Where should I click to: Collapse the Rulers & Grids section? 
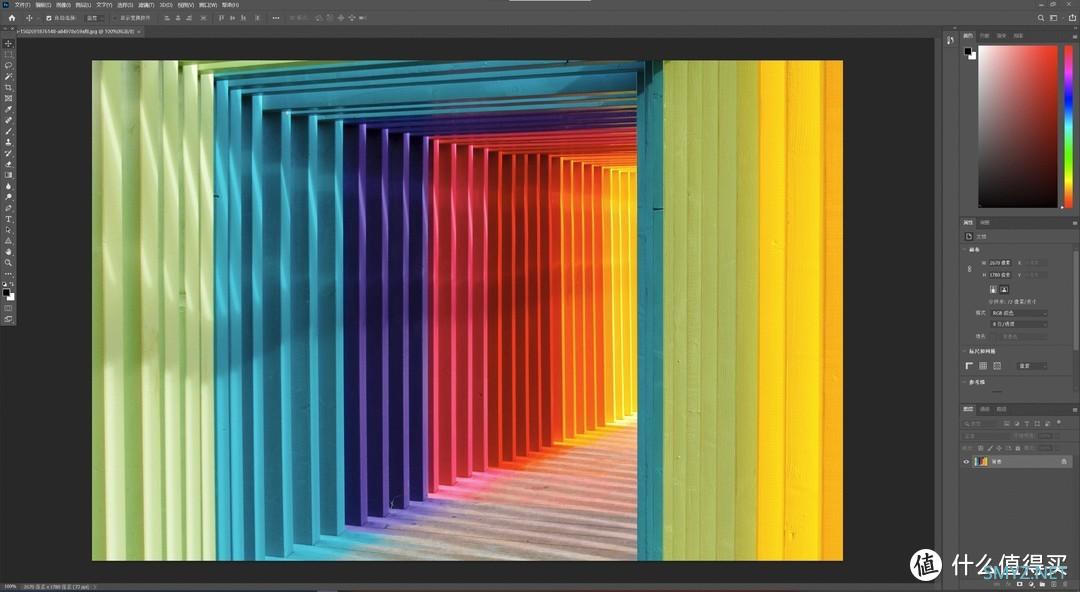click(x=964, y=351)
